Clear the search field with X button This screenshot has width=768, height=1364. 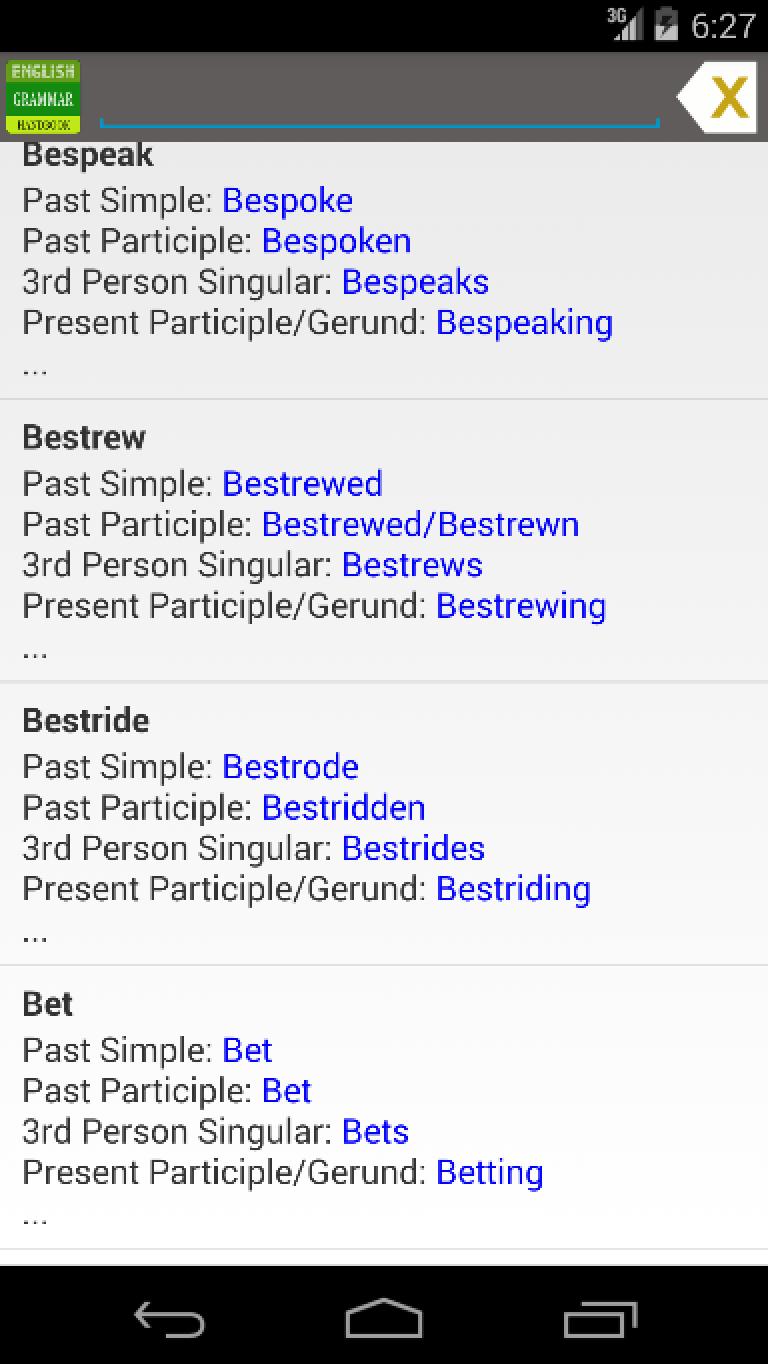click(x=720, y=97)
